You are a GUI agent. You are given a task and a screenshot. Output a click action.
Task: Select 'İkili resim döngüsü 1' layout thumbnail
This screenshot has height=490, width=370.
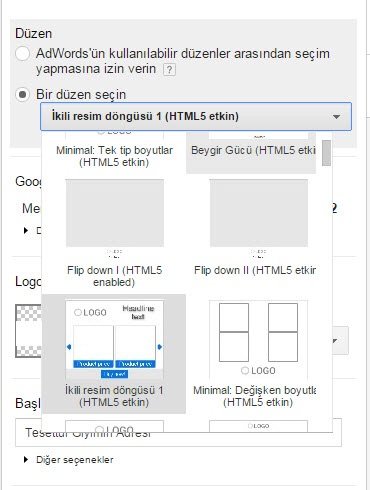[115, 339]
